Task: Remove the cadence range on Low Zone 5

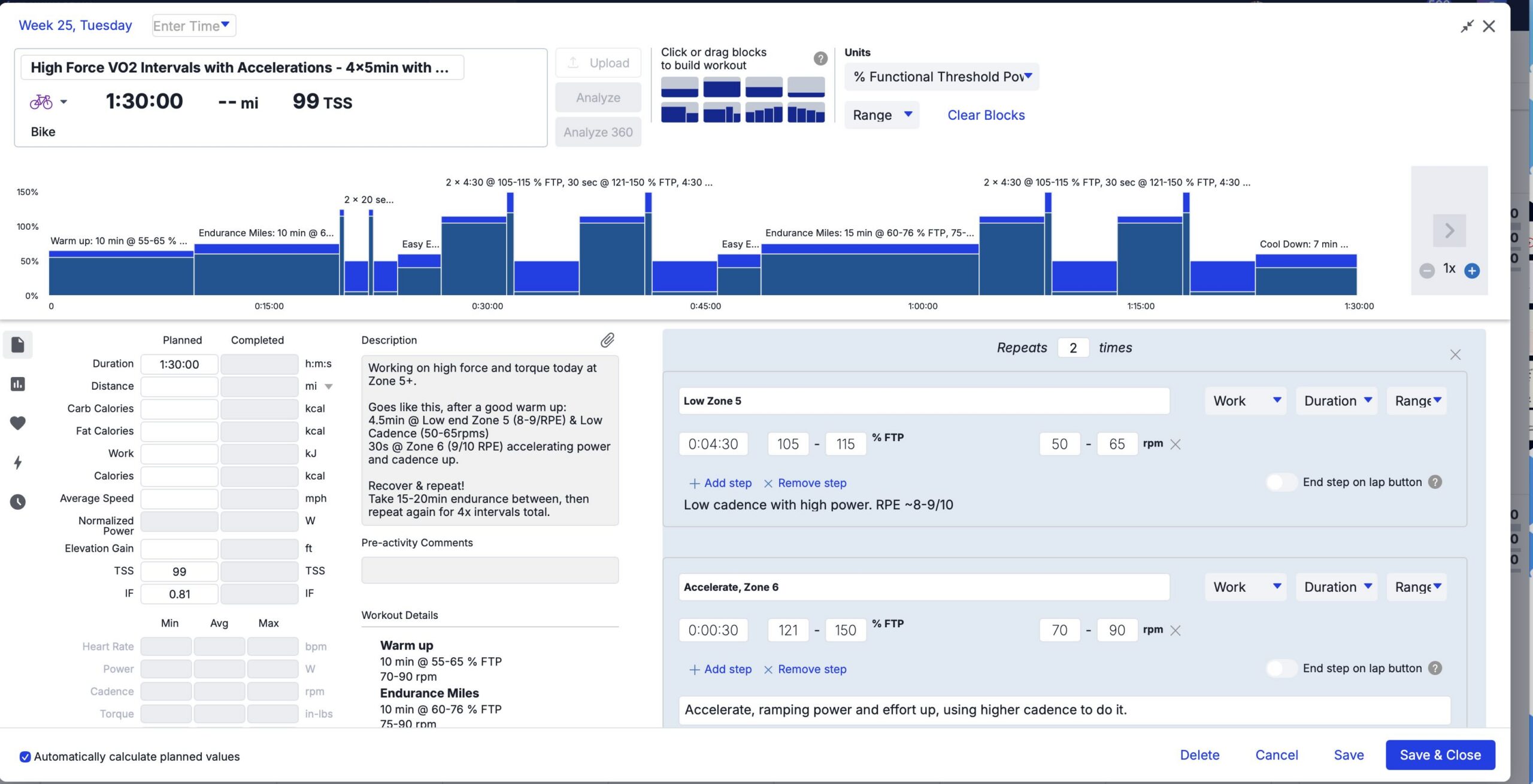Action: click(x=1175, y=444)
